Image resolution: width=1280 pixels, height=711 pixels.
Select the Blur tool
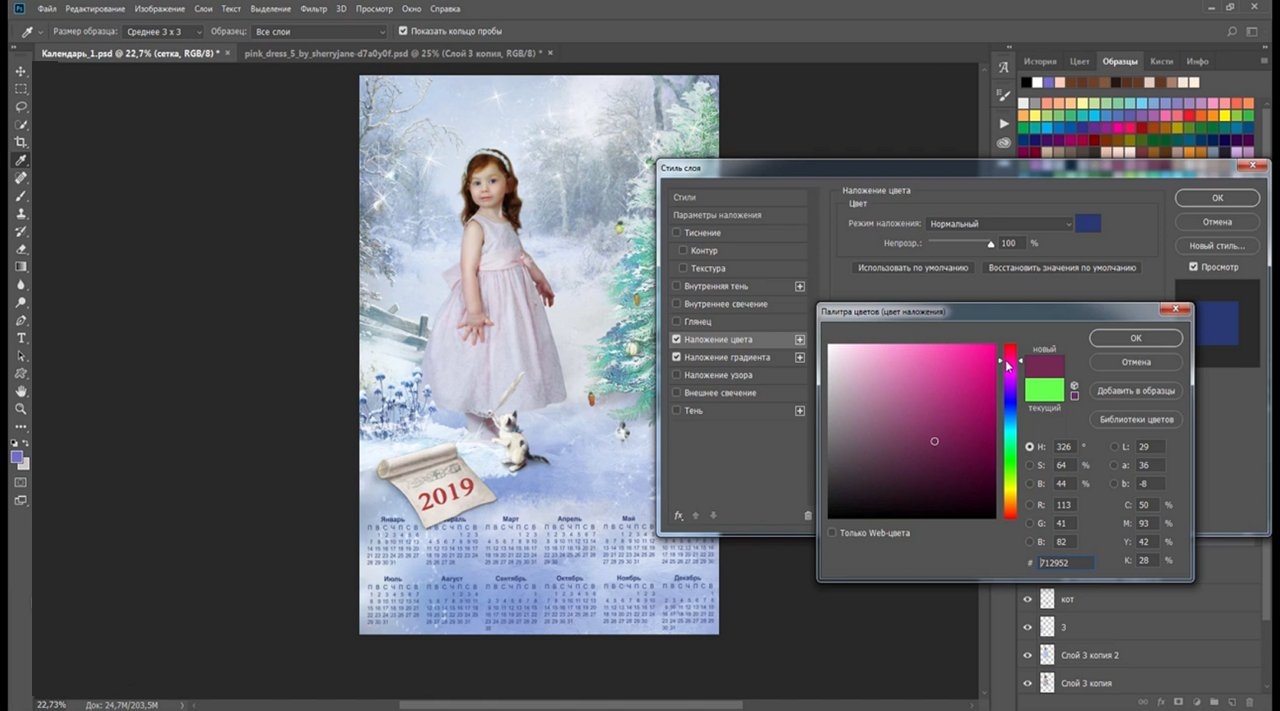[x=21, y=285]
